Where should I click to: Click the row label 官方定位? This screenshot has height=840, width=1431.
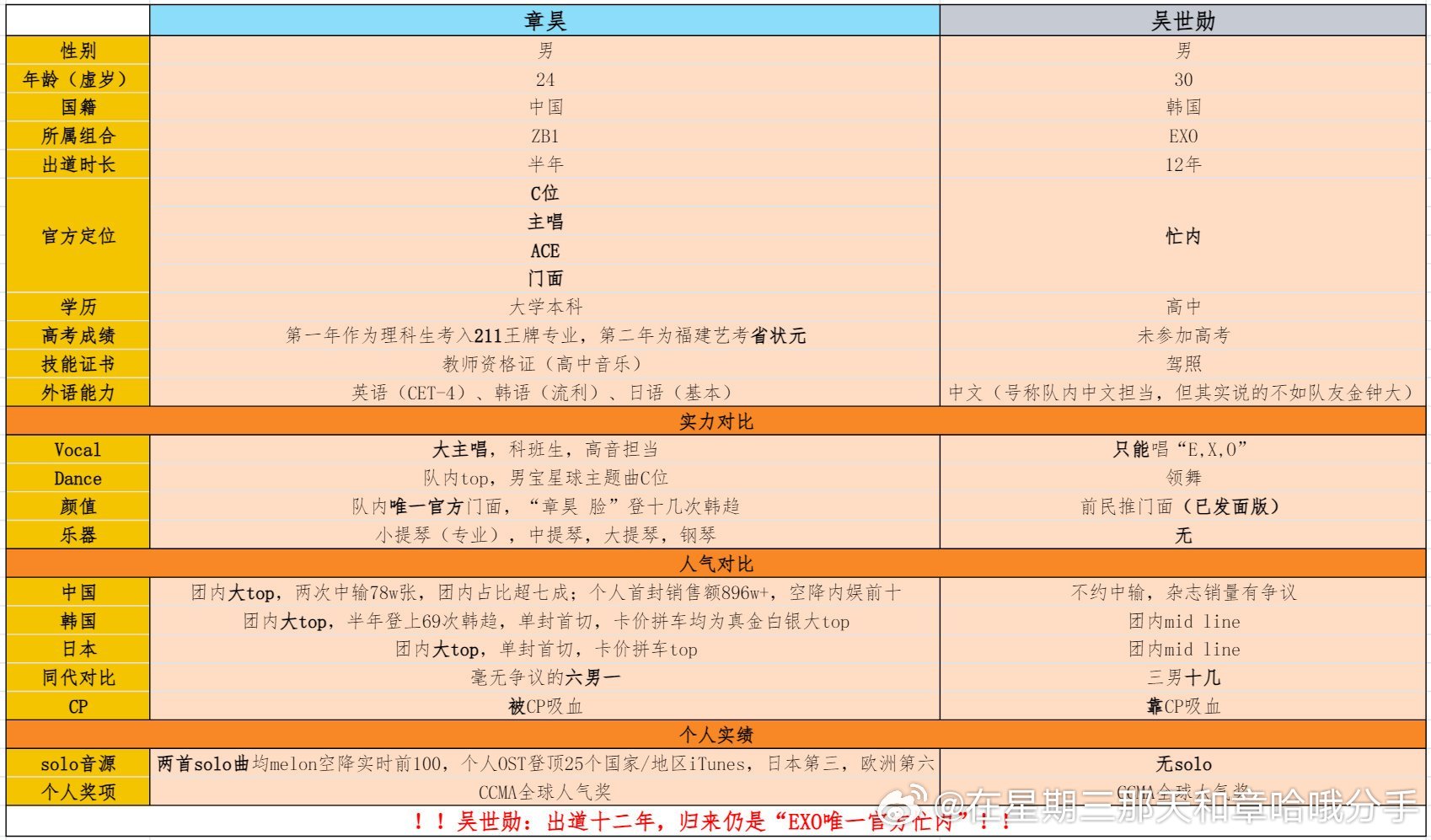pos(78,236)
